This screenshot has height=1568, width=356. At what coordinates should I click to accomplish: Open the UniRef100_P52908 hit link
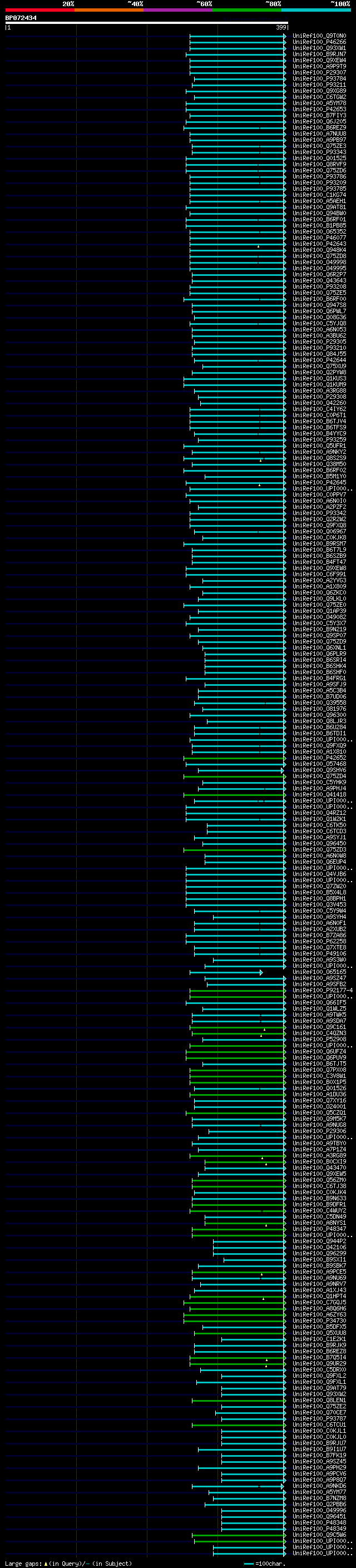[319, 1039]
